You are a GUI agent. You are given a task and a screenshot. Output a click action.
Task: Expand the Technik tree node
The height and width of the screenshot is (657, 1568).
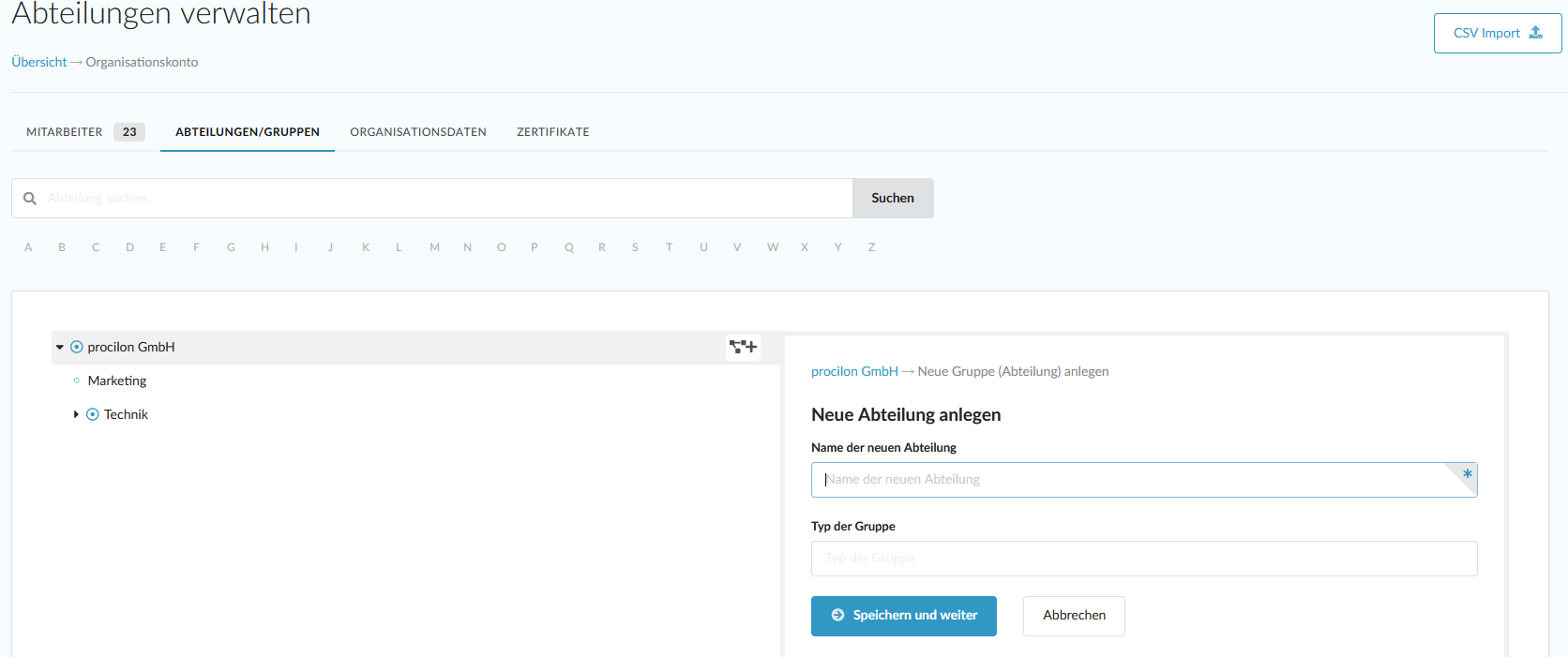76,414
